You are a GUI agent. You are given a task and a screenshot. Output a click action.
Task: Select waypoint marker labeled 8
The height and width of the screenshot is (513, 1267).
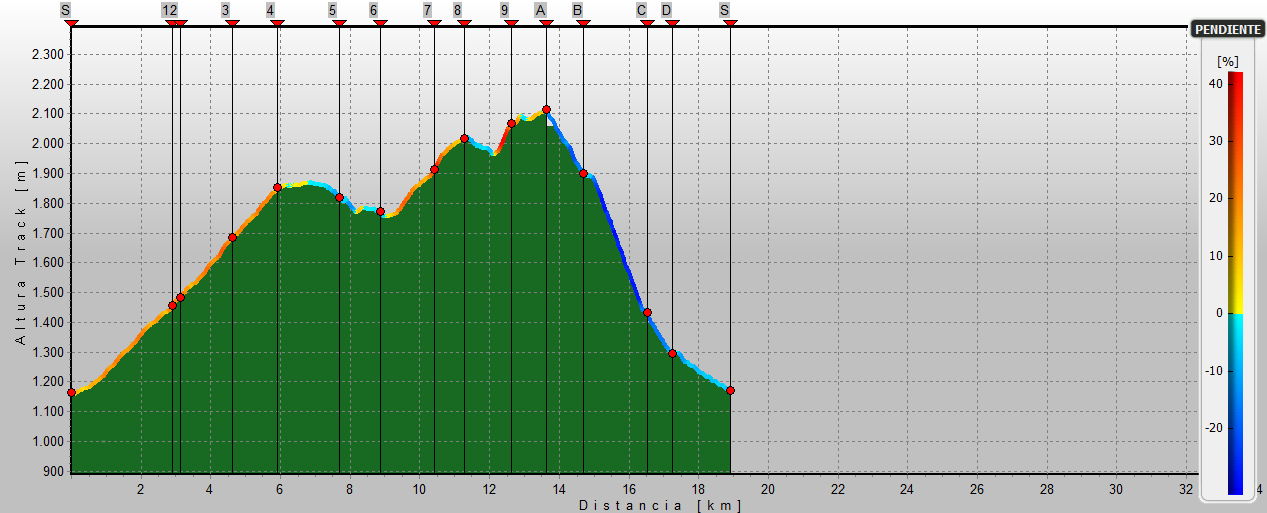[457, 10]
